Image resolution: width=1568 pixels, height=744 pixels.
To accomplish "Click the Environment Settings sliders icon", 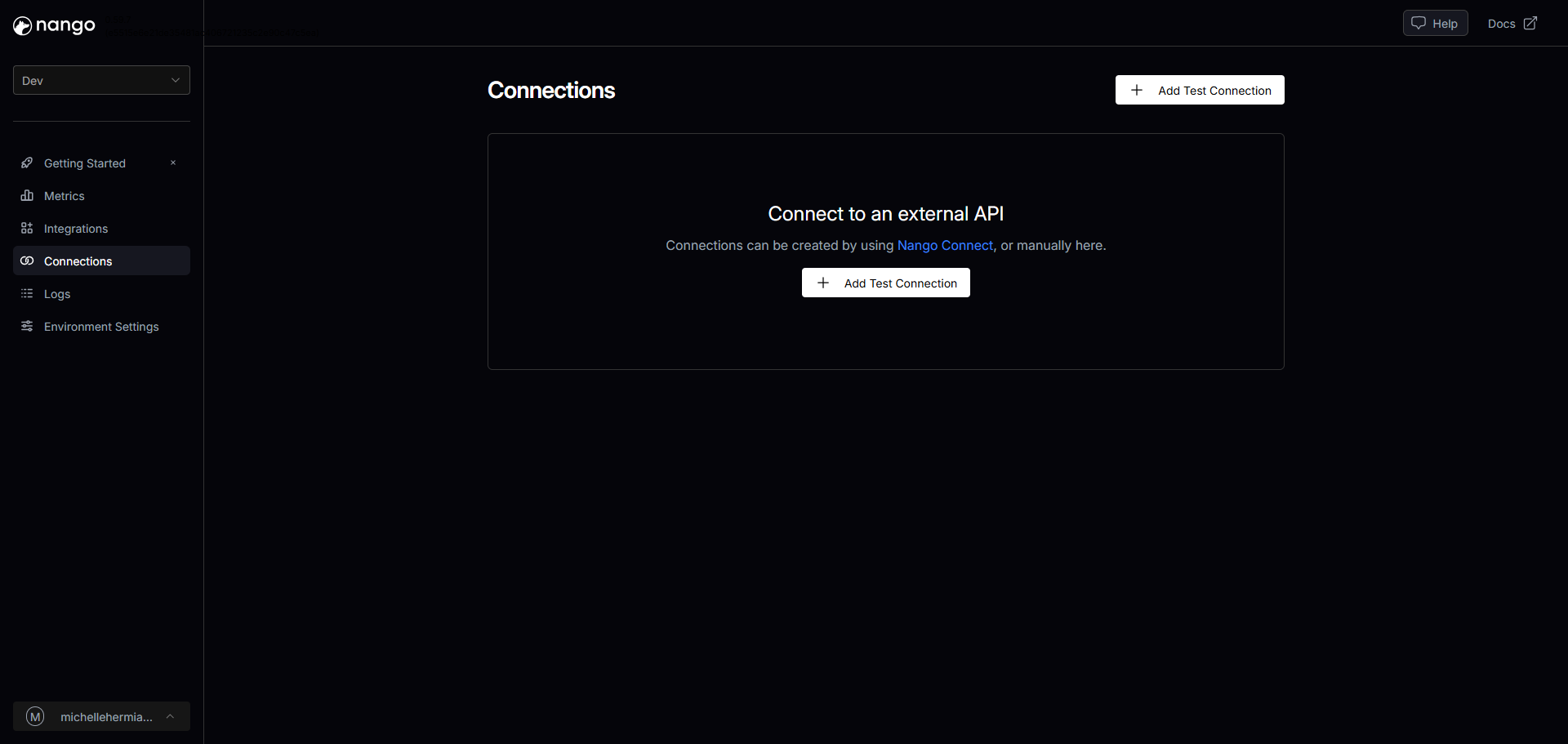I will (27, 327).
